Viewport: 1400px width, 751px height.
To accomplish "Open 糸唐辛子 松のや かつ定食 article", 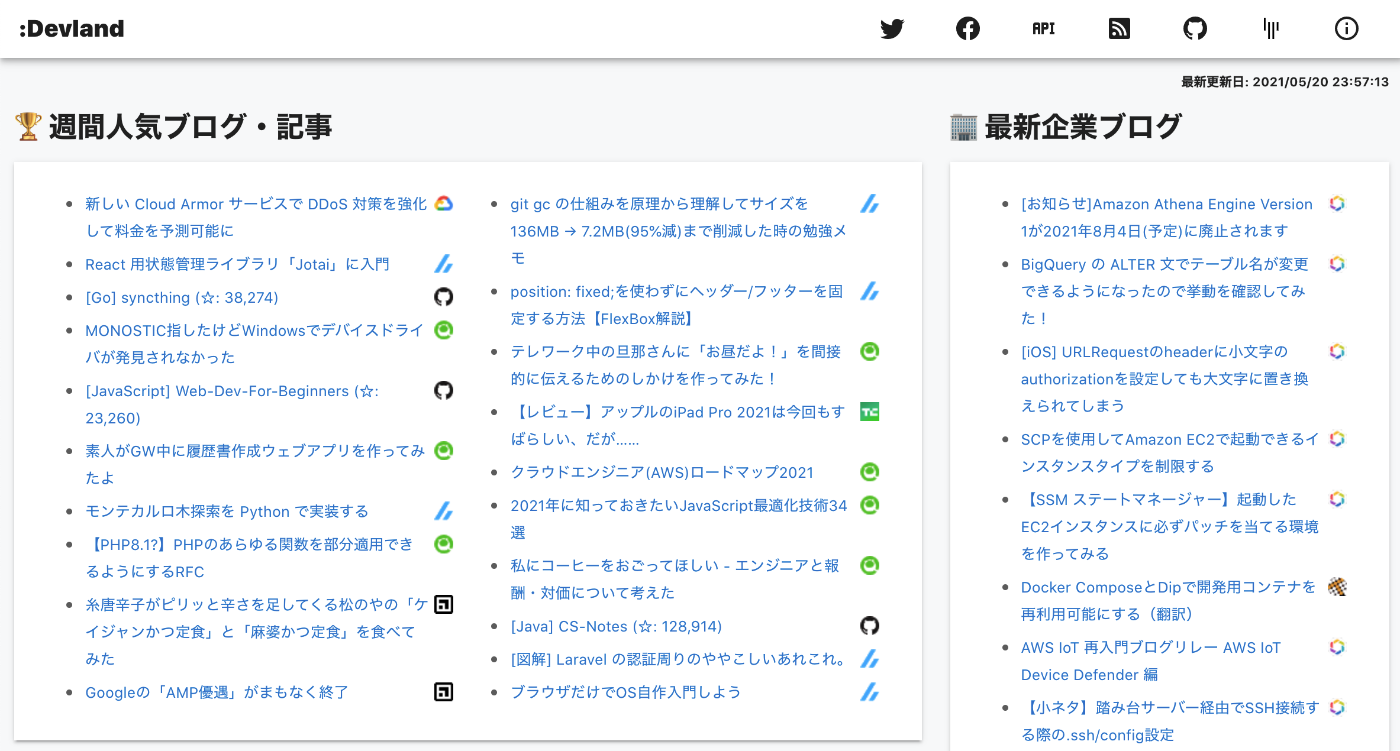I will pyautogui.click(x=256, y=631).
